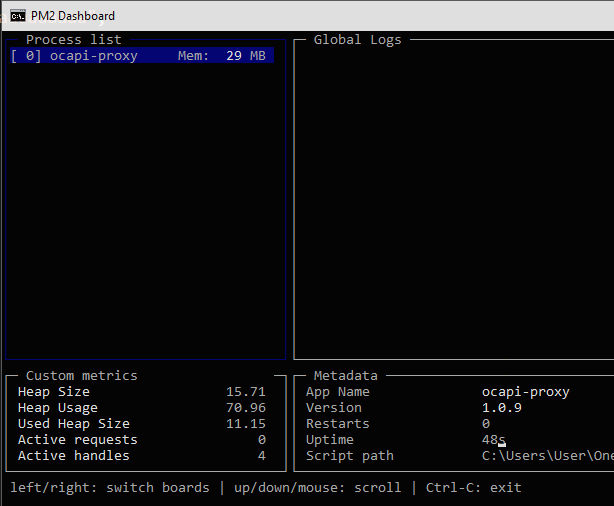This screenshot has width=614, height=506.
Task: Click the Used Heap Size metric
Action: pyautogui.click(x=74, y=424)
